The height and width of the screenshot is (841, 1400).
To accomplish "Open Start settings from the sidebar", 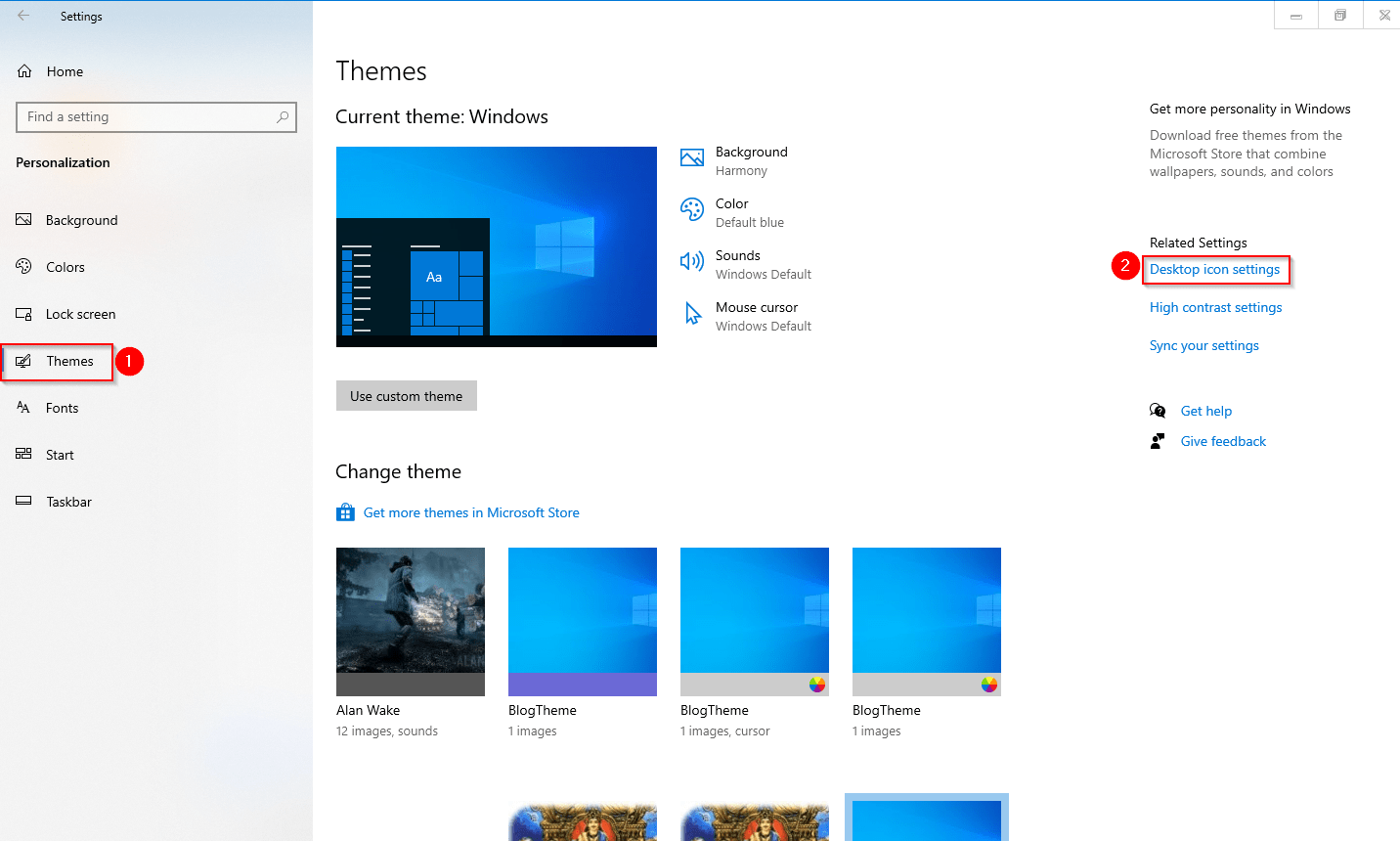I will [x=61, y=454].
